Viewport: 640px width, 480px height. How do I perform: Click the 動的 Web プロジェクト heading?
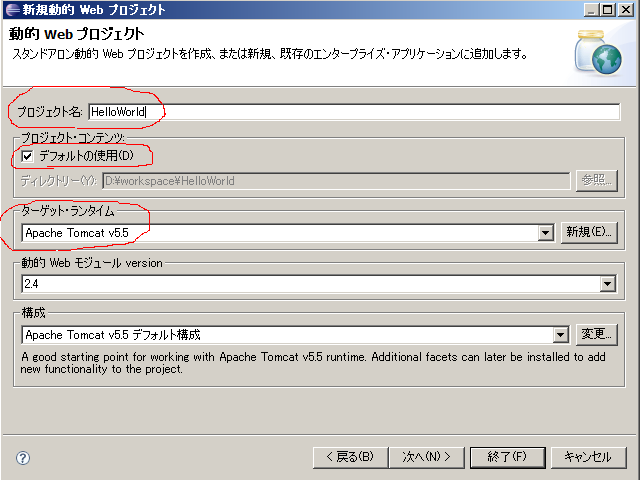76,34
